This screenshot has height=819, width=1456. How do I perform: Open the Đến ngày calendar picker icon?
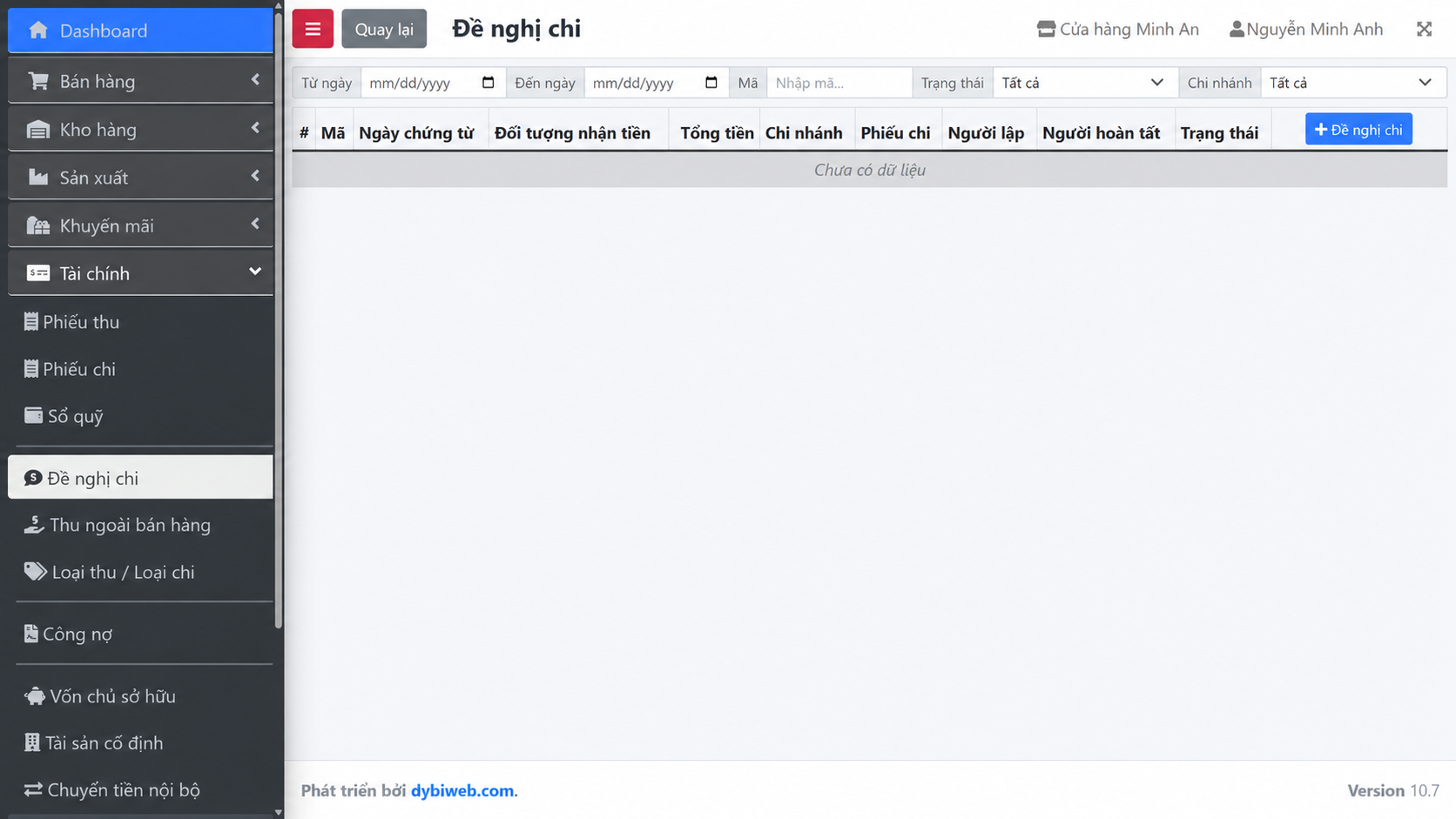click(711, 83)
